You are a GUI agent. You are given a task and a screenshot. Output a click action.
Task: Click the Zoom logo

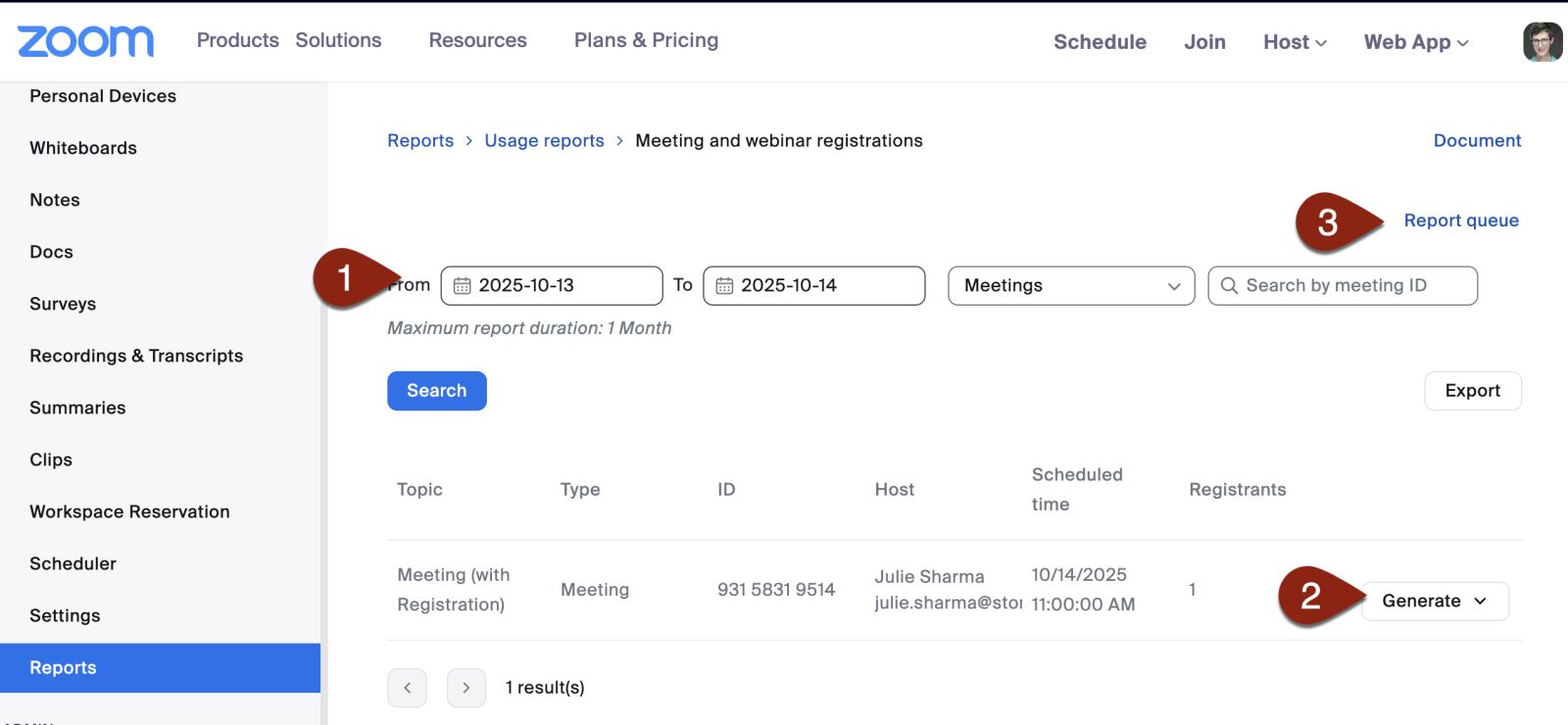(x=85, y=41)
